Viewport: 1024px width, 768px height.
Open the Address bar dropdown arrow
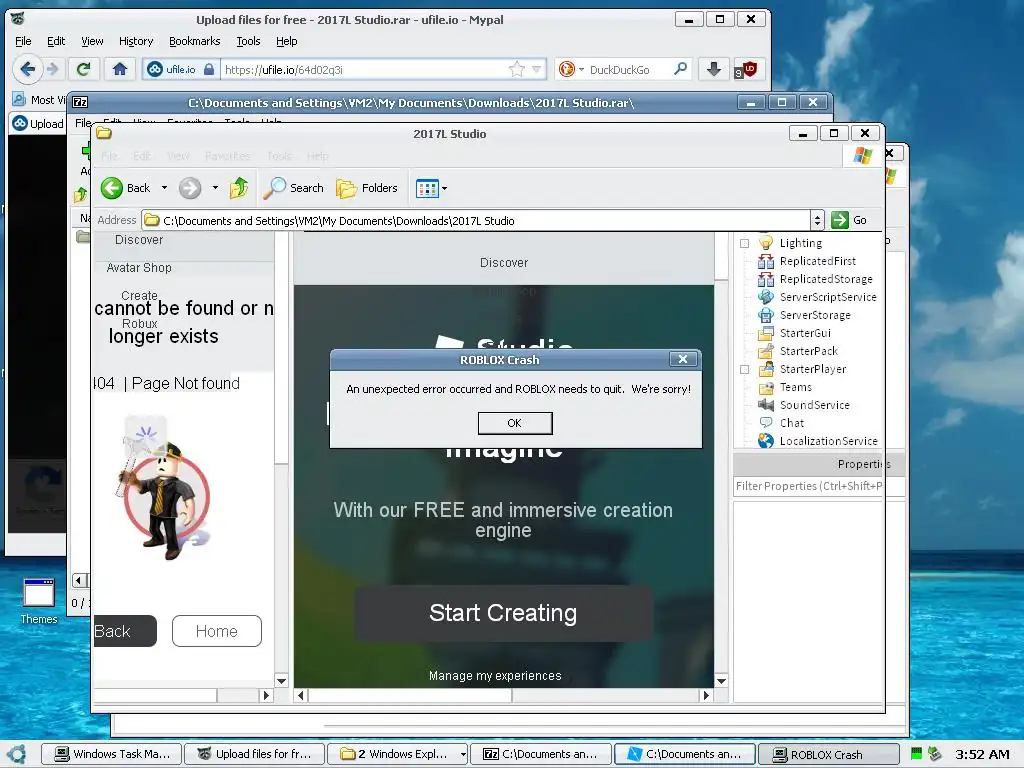[817, 221]
